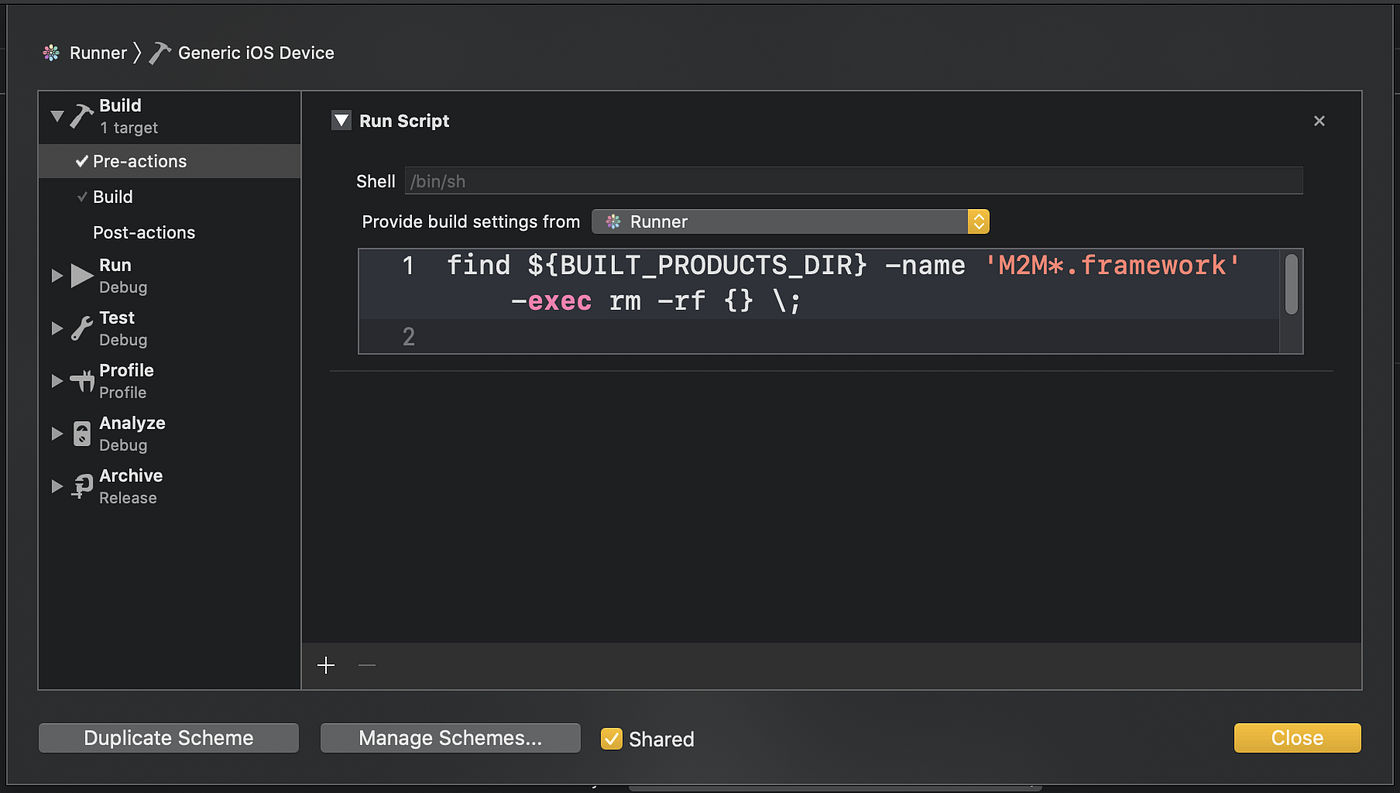Click the Run Script title text
The height and width of the screenshot is (793, 1400).
(x=404, y=121)
